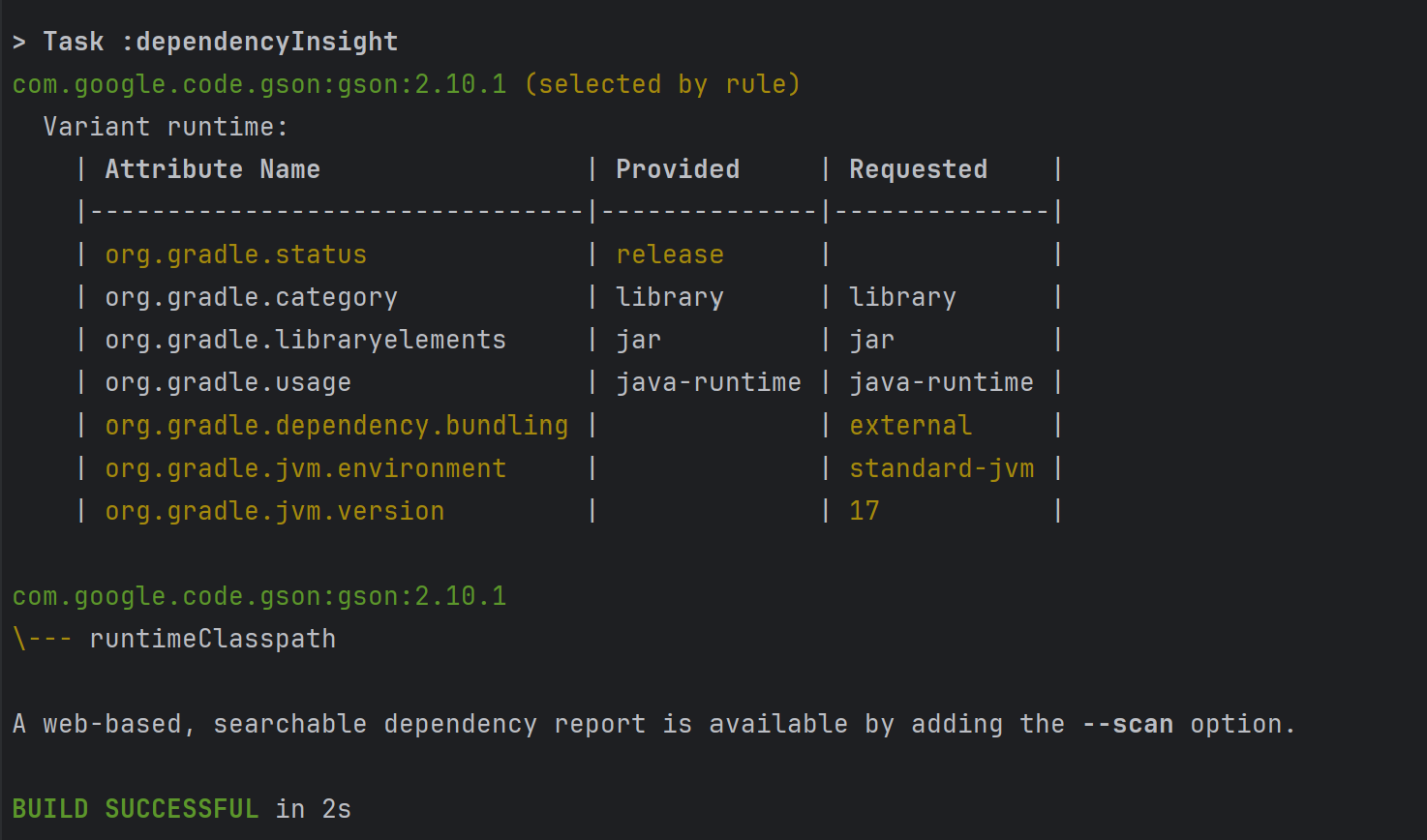Click the 'org.gradle.usage' attribute

coord(228,382)
